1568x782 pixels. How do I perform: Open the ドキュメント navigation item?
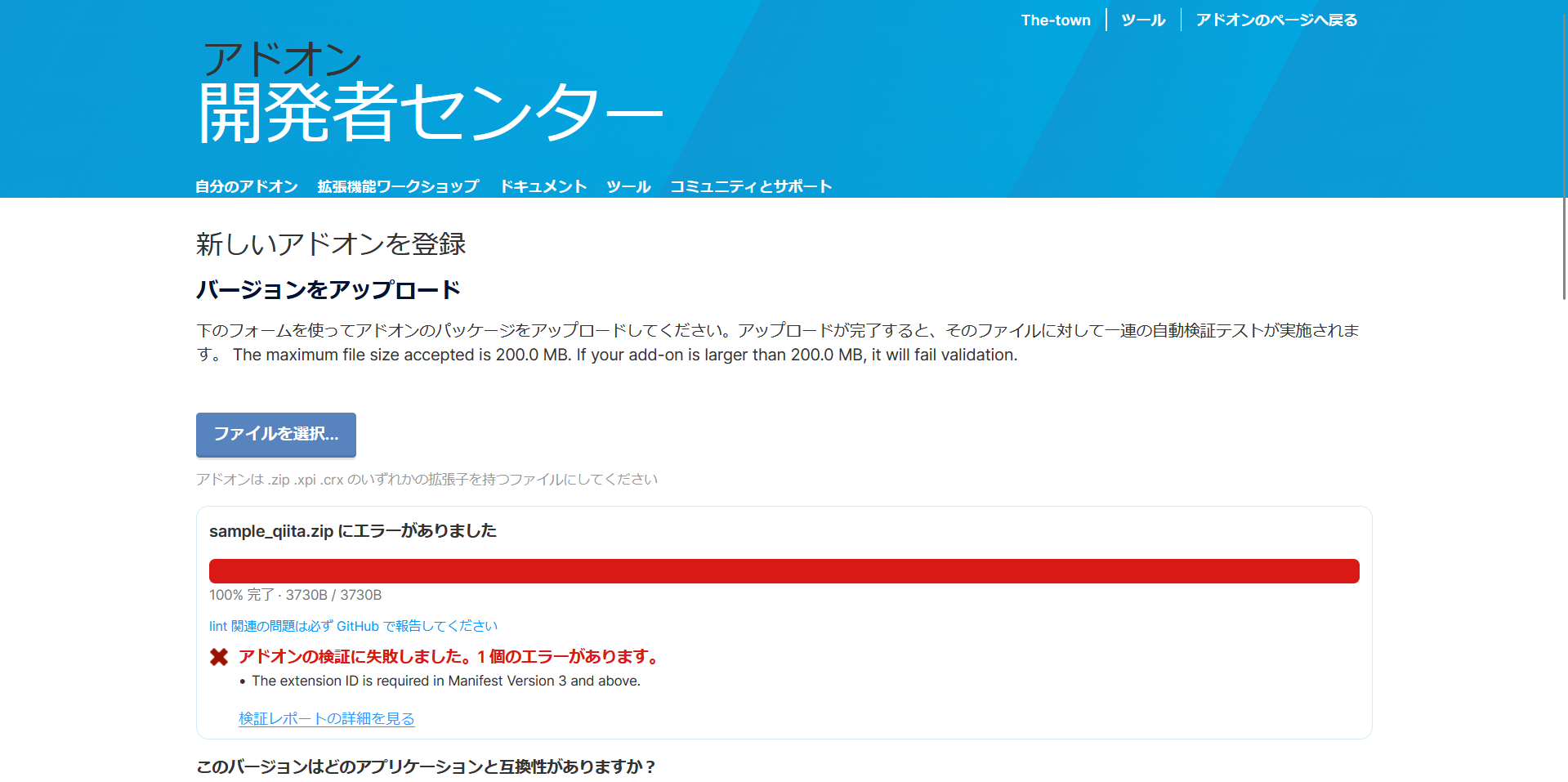(543, 185)
